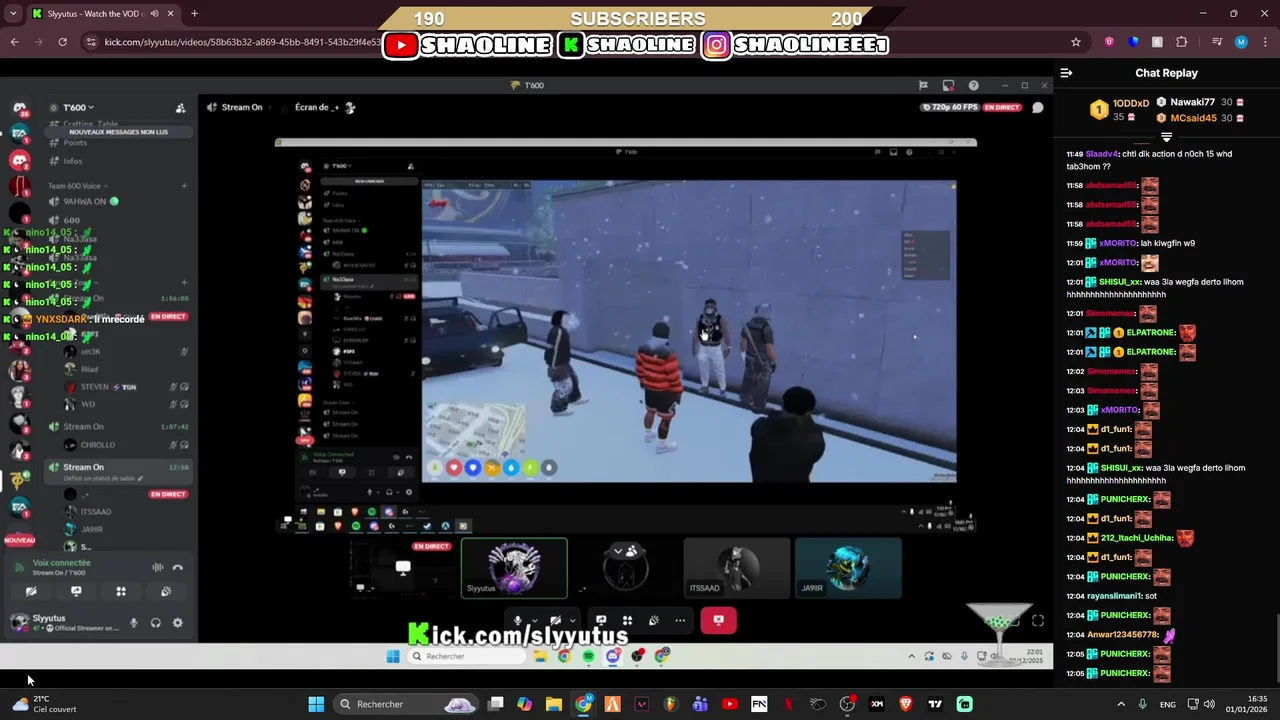Open chat user rayanslimani1 profile
Screen dimensions: 1280x720
point(1114,596)
